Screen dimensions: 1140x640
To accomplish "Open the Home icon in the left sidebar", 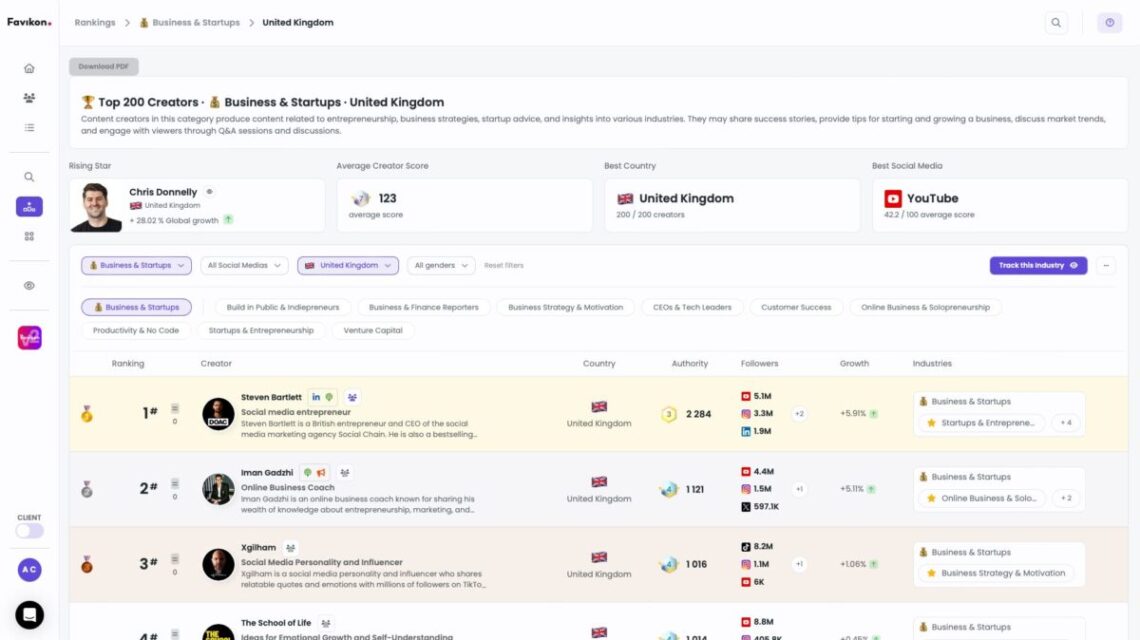I will coord(29,67).
